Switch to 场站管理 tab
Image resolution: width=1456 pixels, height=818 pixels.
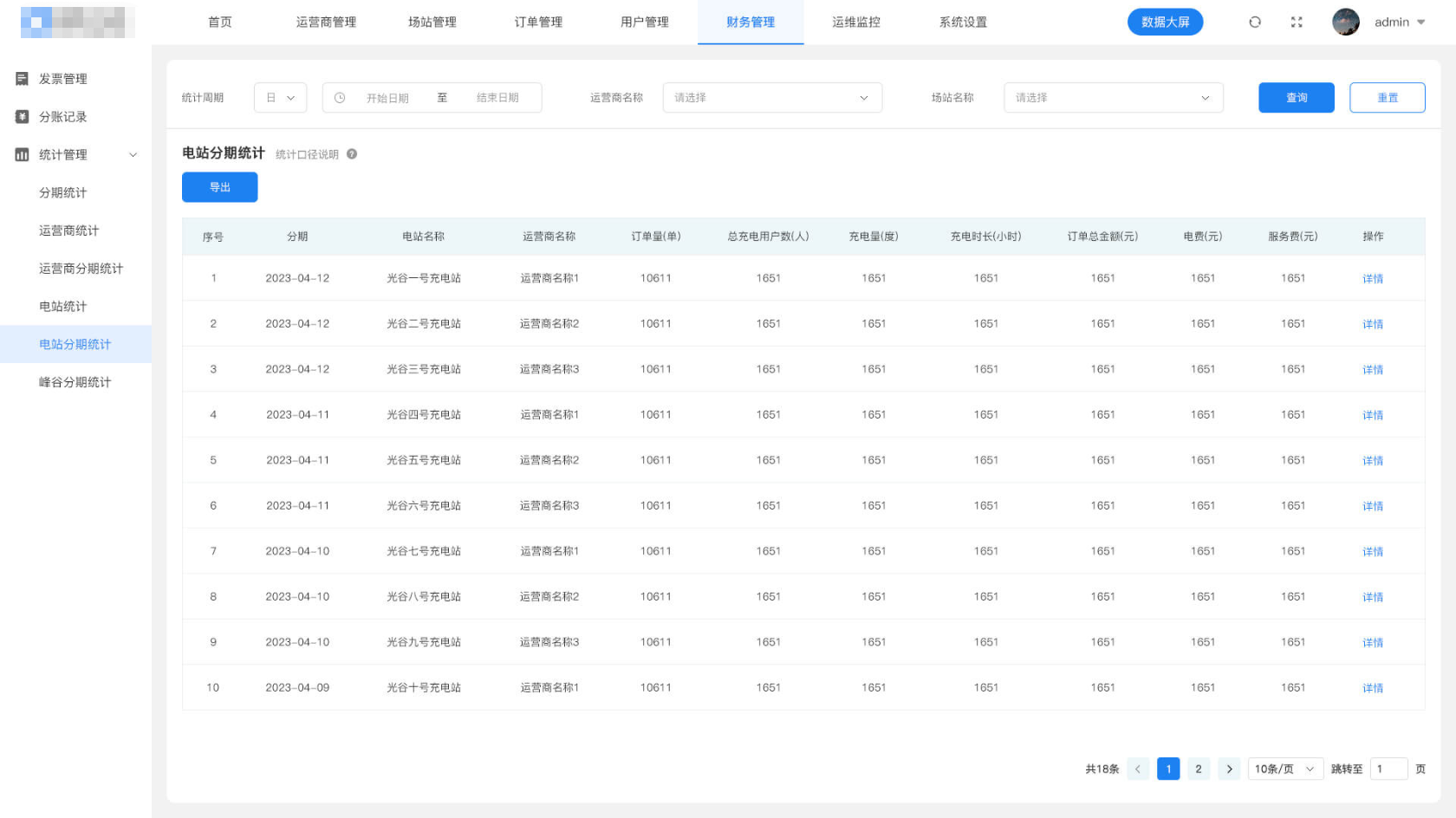pos(432,23)
